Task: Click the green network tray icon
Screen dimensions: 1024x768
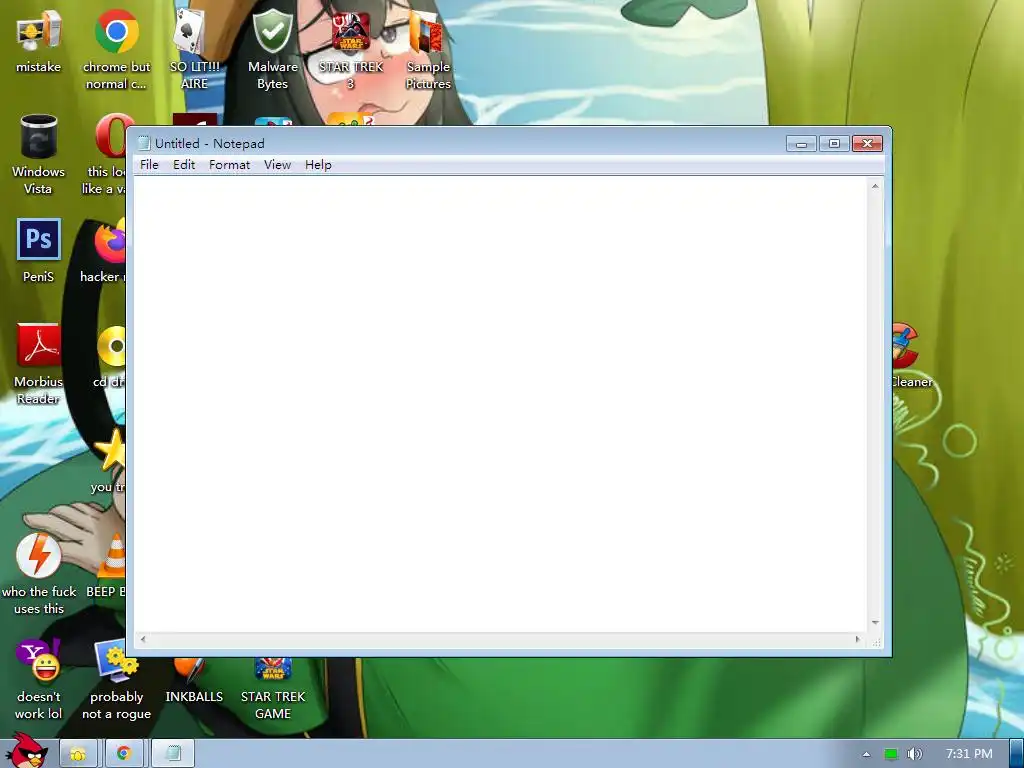Action: [x=891, y=754]
